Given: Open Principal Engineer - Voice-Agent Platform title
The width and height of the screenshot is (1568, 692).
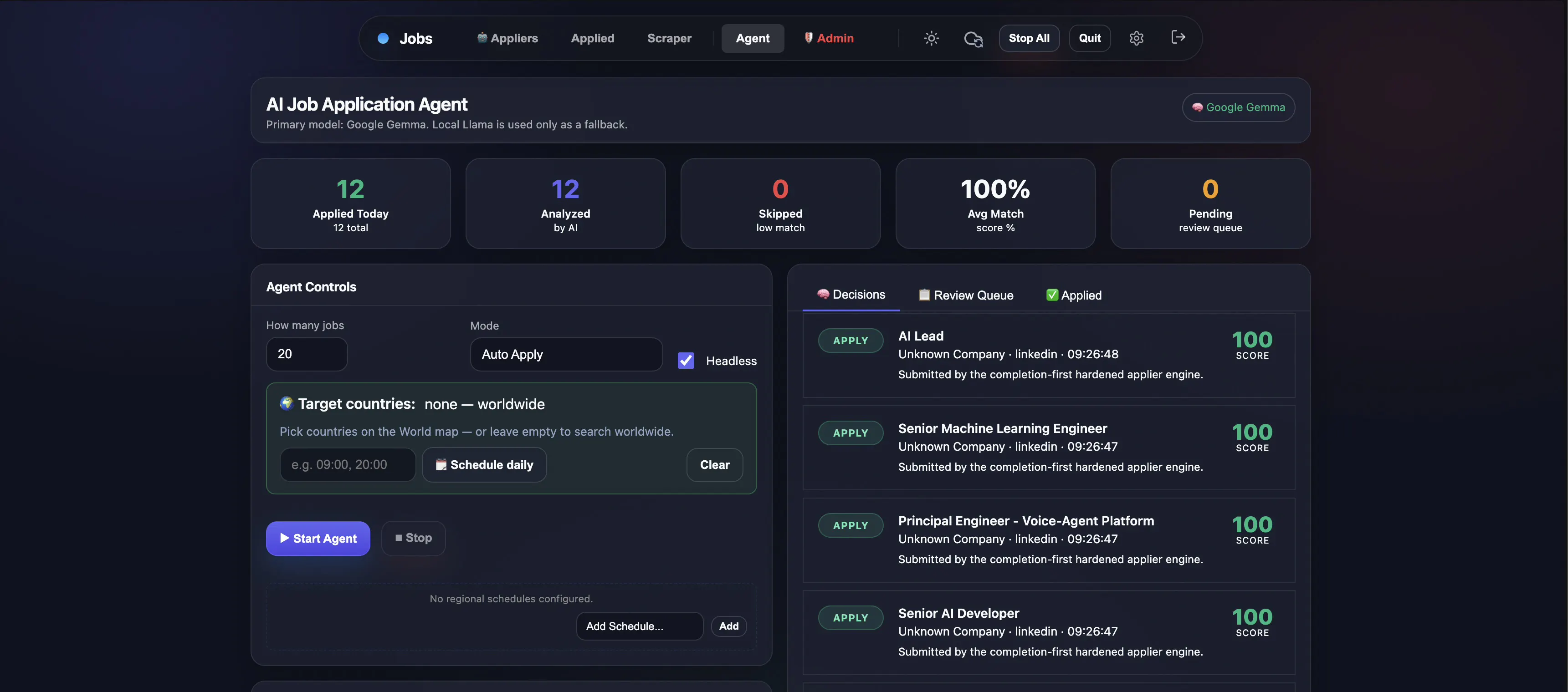Looking at the screenshot, I should coord(1025,521).
